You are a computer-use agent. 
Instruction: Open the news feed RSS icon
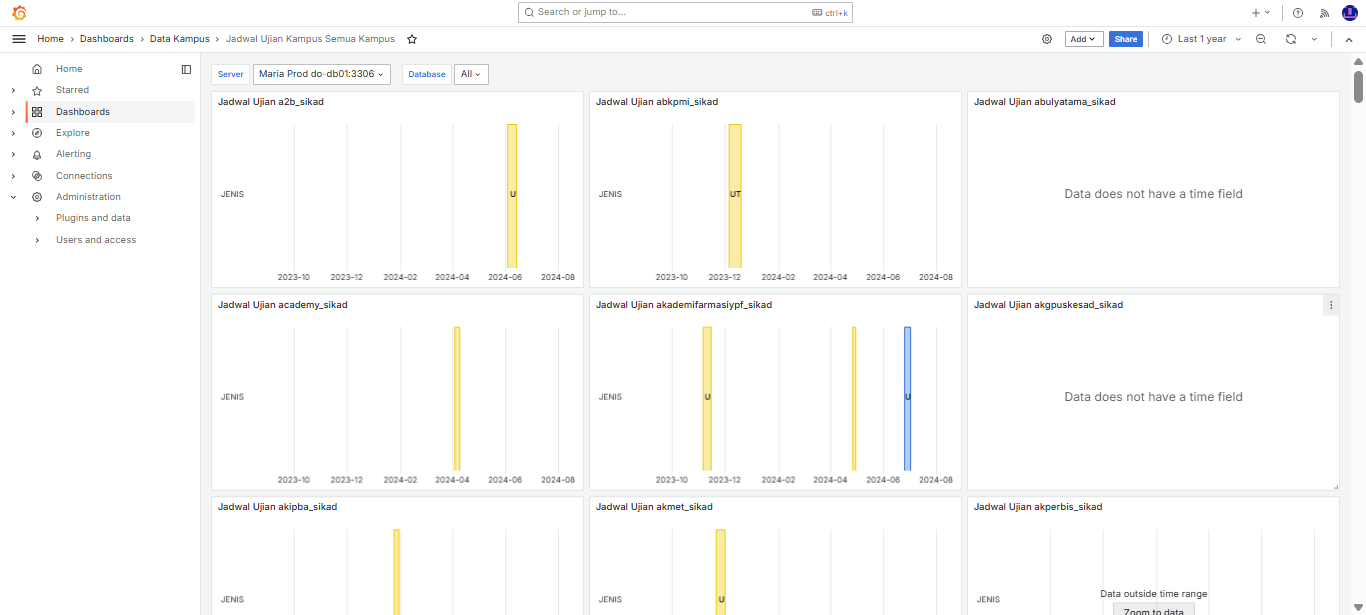[x=1325, y=13]
